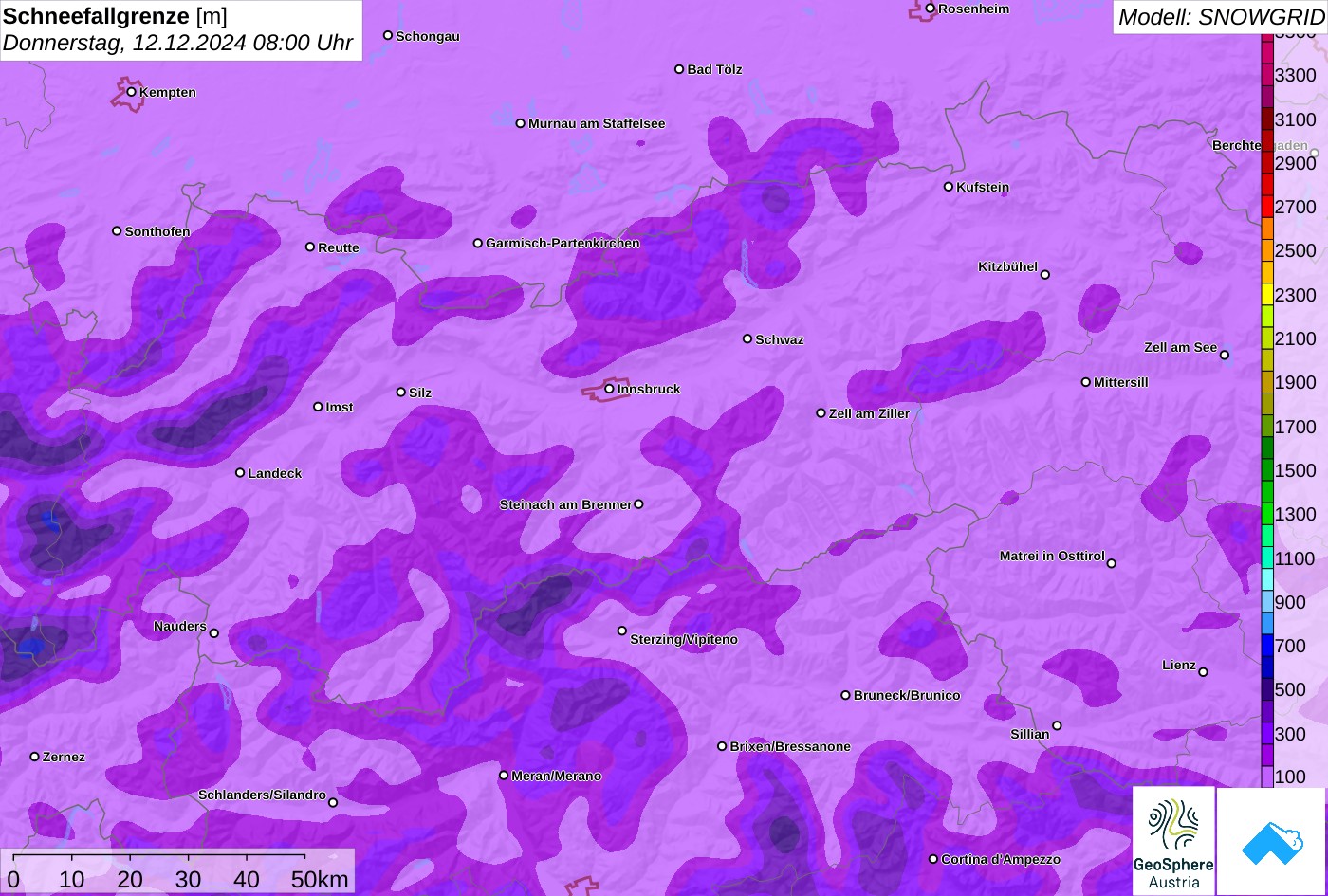Click the legend value '1100'
Image resolution: width=1328 pixels, height=896 pixels.
[x=1296, y=558]
